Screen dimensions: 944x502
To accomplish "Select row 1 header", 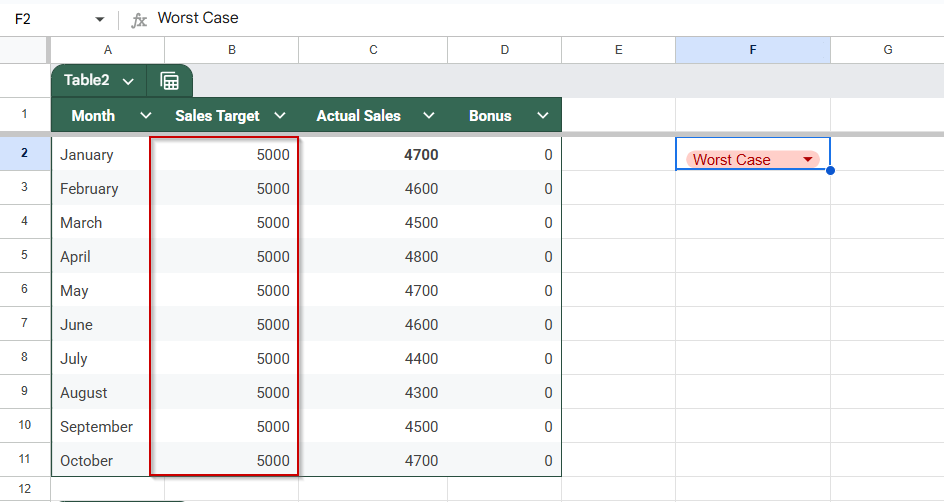I will coord(25,114).
